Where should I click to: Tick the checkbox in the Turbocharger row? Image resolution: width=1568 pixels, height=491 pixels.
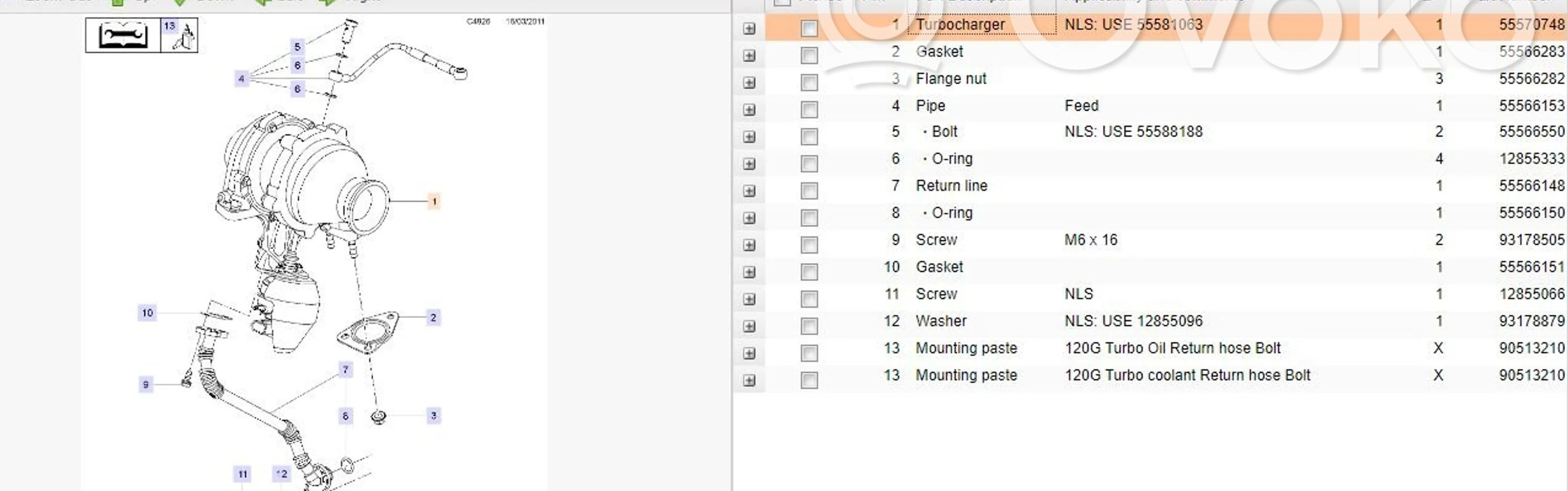click(x=809, y=29)
